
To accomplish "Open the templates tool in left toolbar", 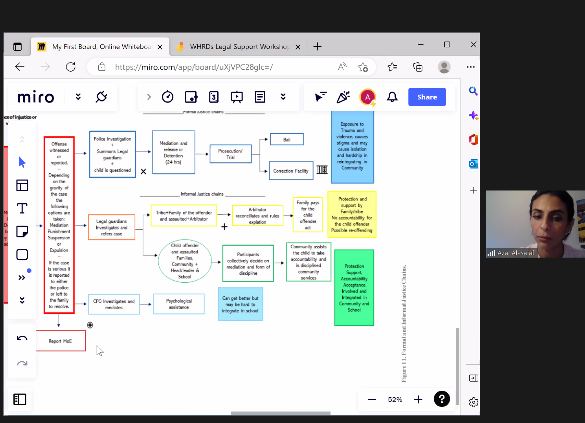I will click(22, 185).
